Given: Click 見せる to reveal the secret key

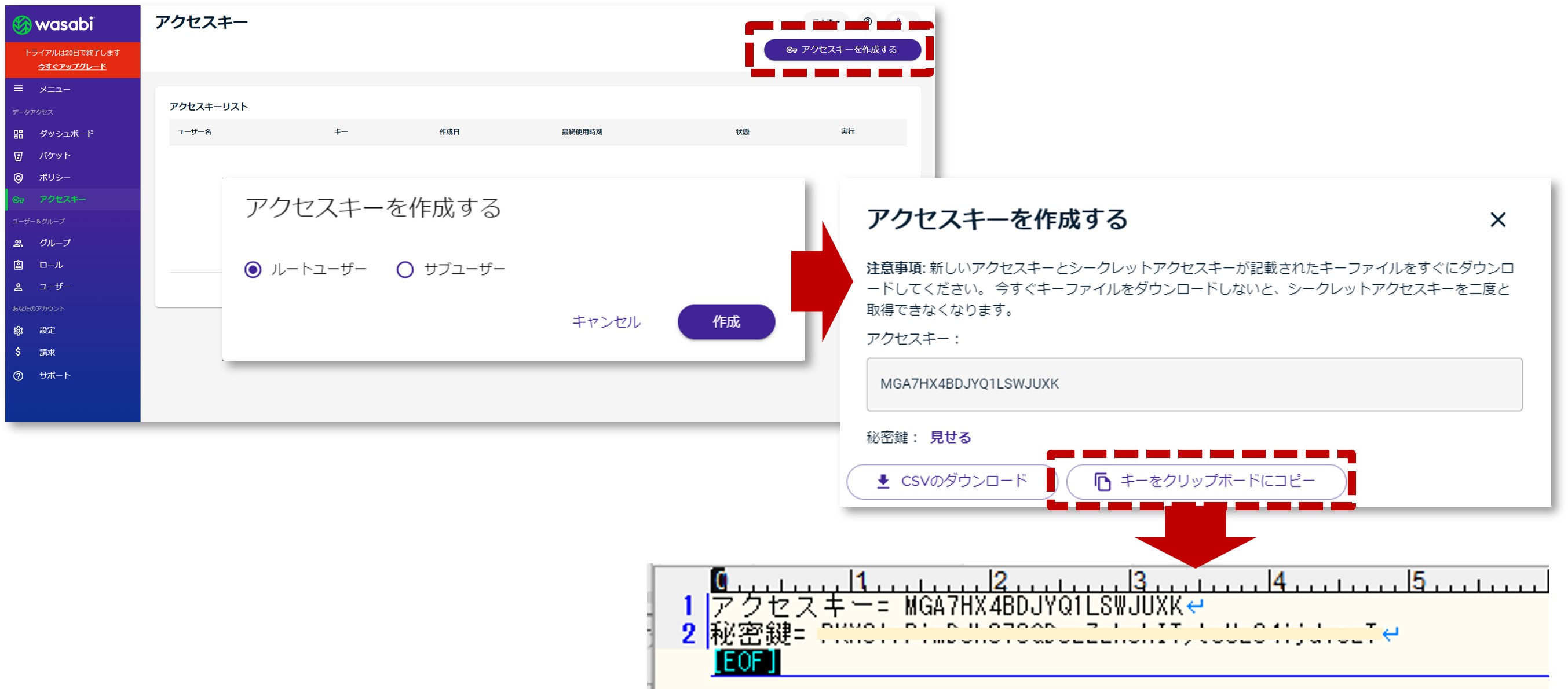Looking at the screenshot, I should [x=949, y=437].
